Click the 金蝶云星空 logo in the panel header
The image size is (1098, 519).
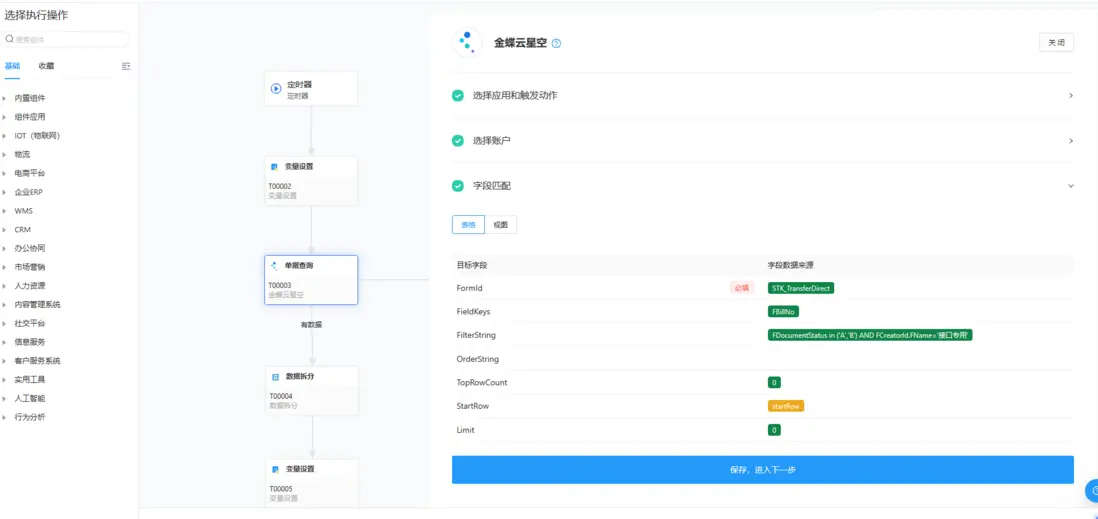(x=467, y=43)
